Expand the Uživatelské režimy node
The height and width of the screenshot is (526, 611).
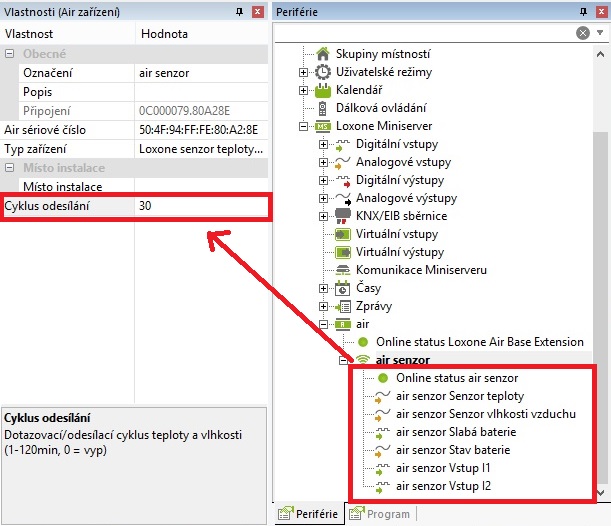(x=304, y=72)
